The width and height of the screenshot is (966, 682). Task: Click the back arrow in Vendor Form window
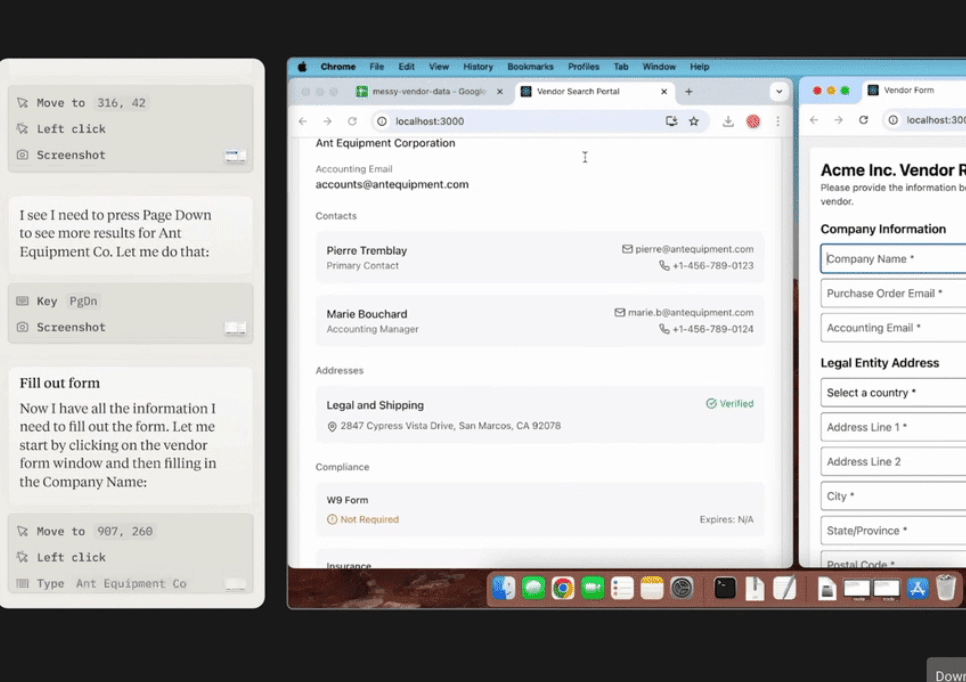click(x=814, y=120)
